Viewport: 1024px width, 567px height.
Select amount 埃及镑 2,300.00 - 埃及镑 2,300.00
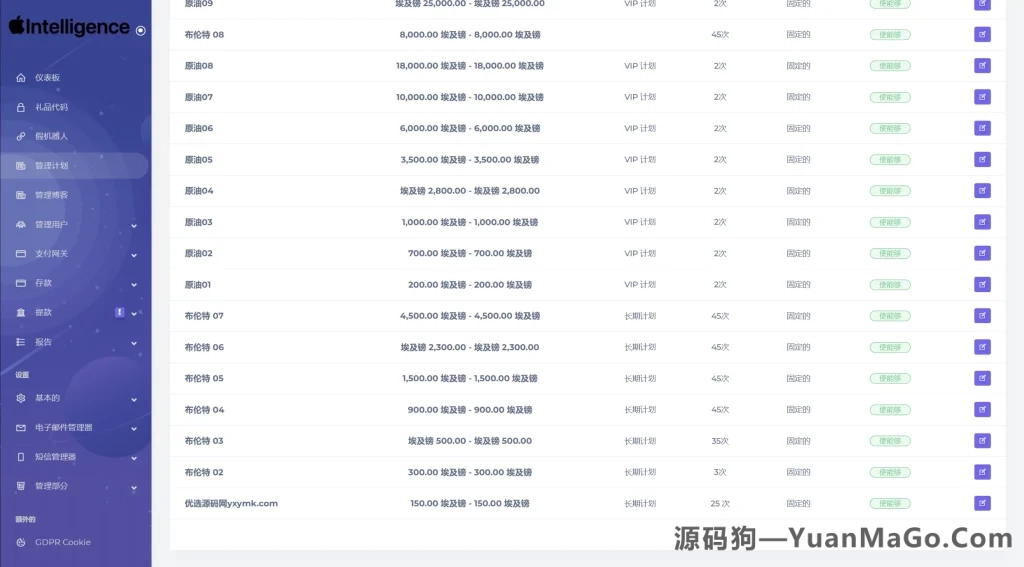[x=470, y=347]
